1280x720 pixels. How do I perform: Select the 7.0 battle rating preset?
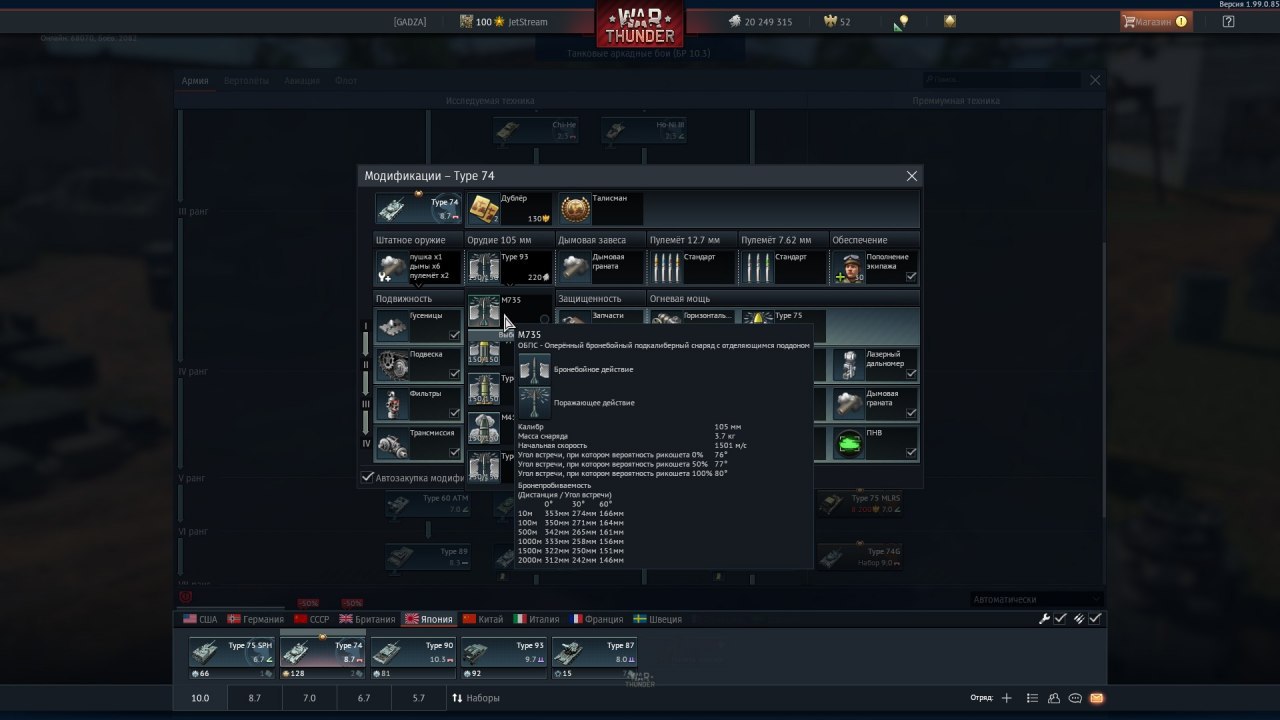[309, 698]
